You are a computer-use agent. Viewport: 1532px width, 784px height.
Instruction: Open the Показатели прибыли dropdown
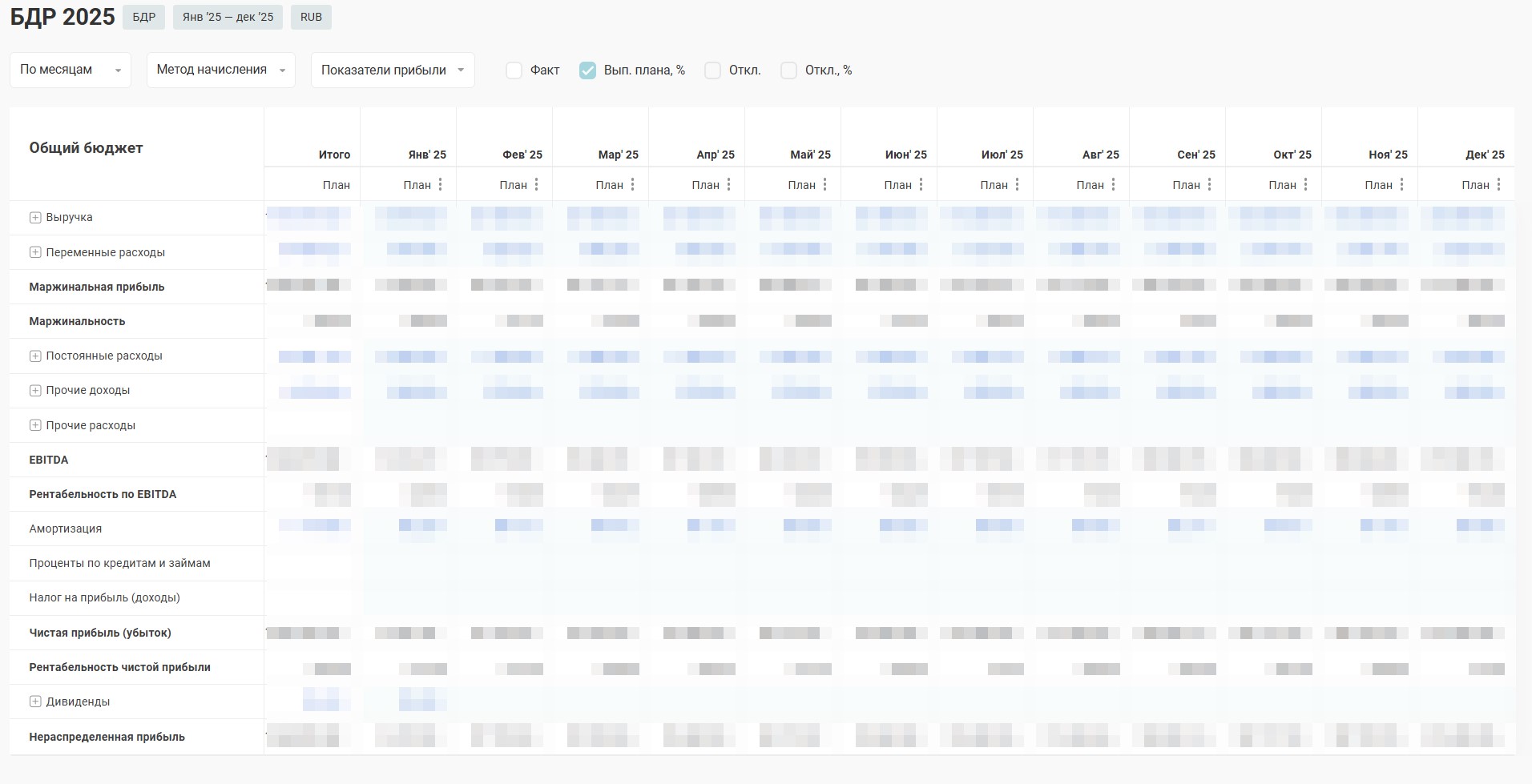(393, 70)
